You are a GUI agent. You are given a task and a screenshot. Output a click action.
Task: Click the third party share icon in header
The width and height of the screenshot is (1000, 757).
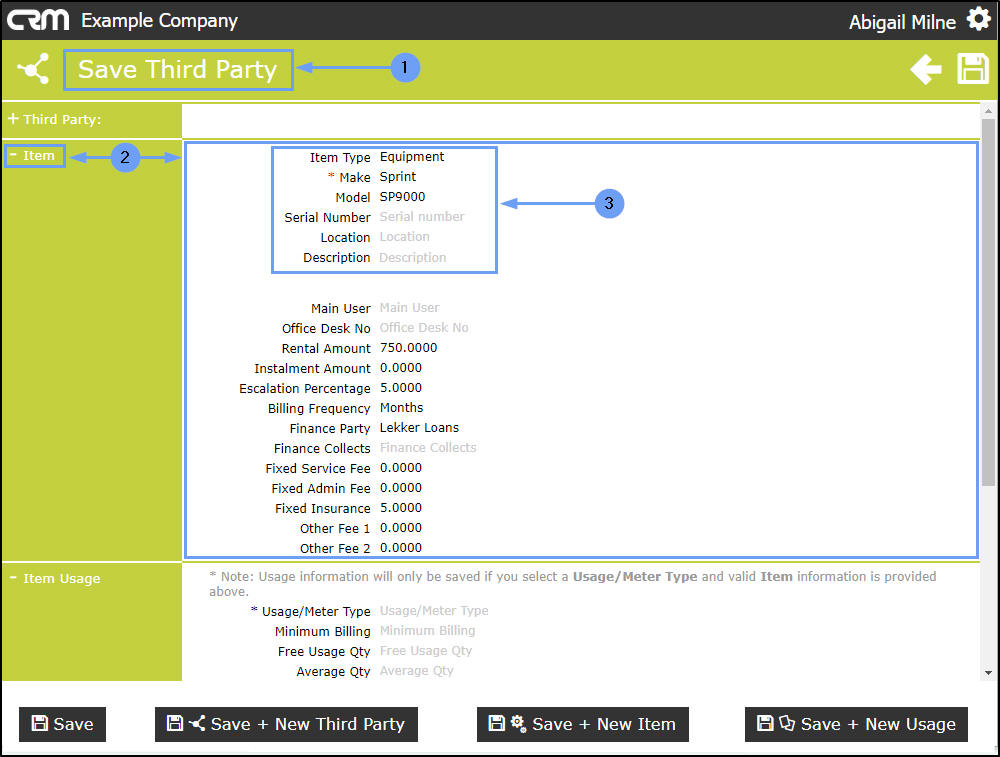pyautogui.click(x=34, y=69)
